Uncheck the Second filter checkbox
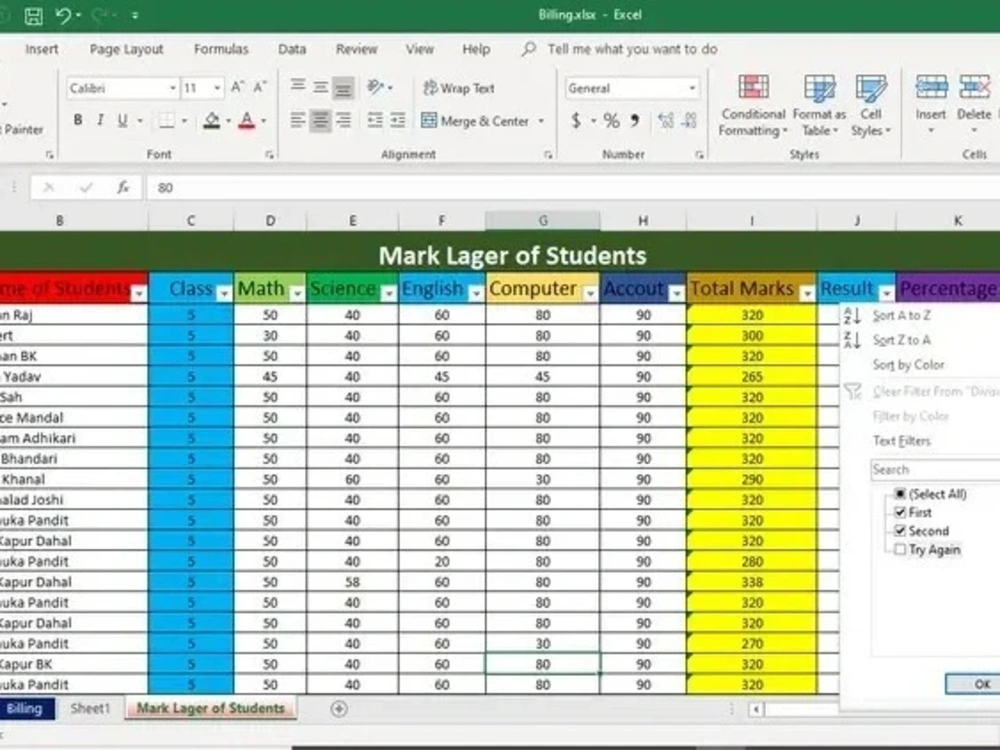This screenshot has height=750, width=1000. 900,531
